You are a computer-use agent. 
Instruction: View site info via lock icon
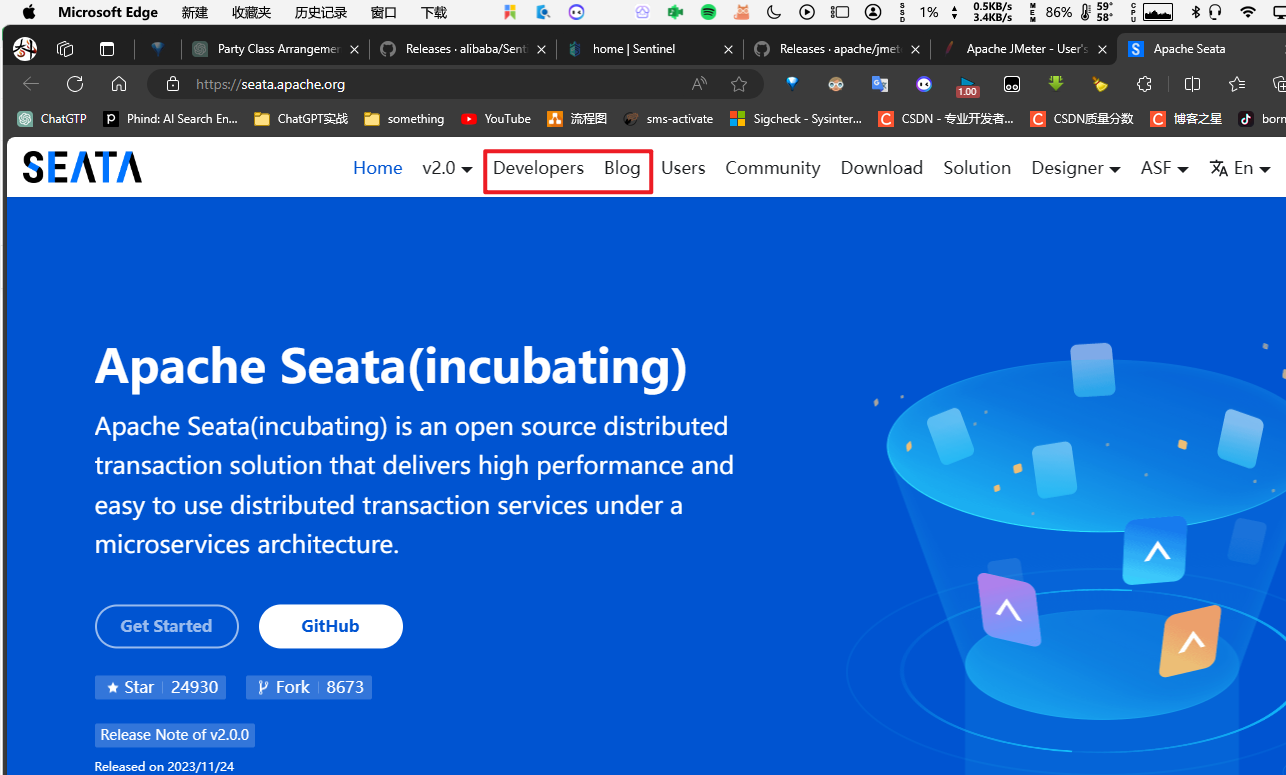[173, 84]
